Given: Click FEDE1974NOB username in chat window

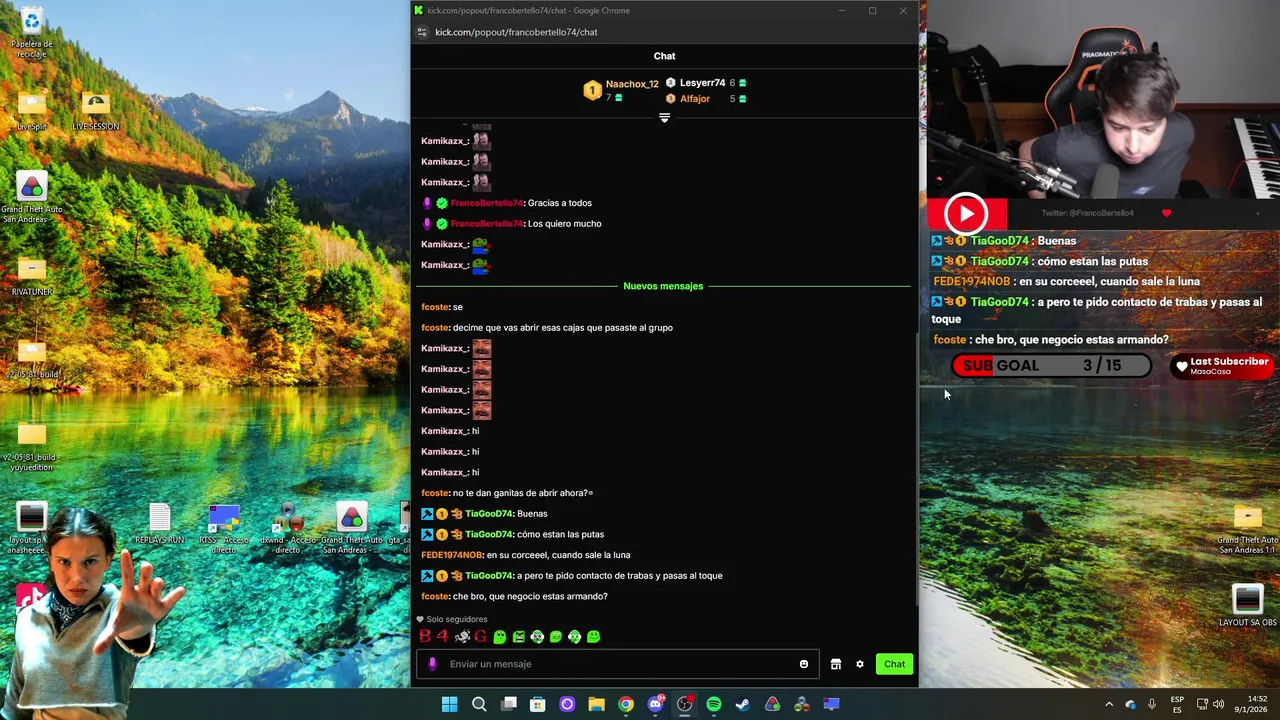Looking at the screenshot, I should 452,555.
